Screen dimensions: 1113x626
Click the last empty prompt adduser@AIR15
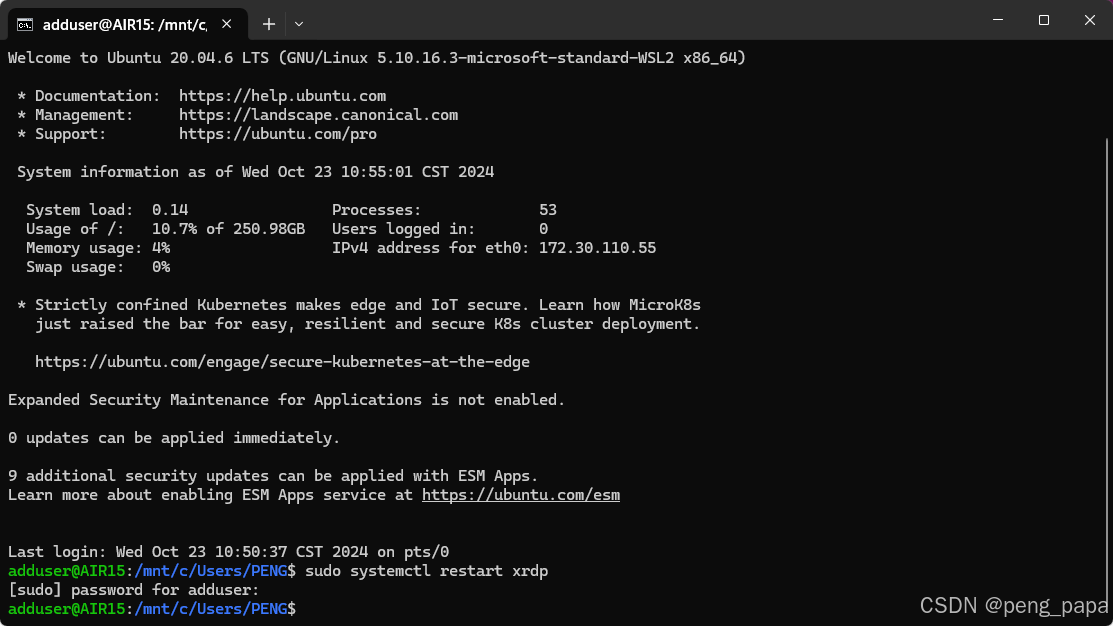152,609
